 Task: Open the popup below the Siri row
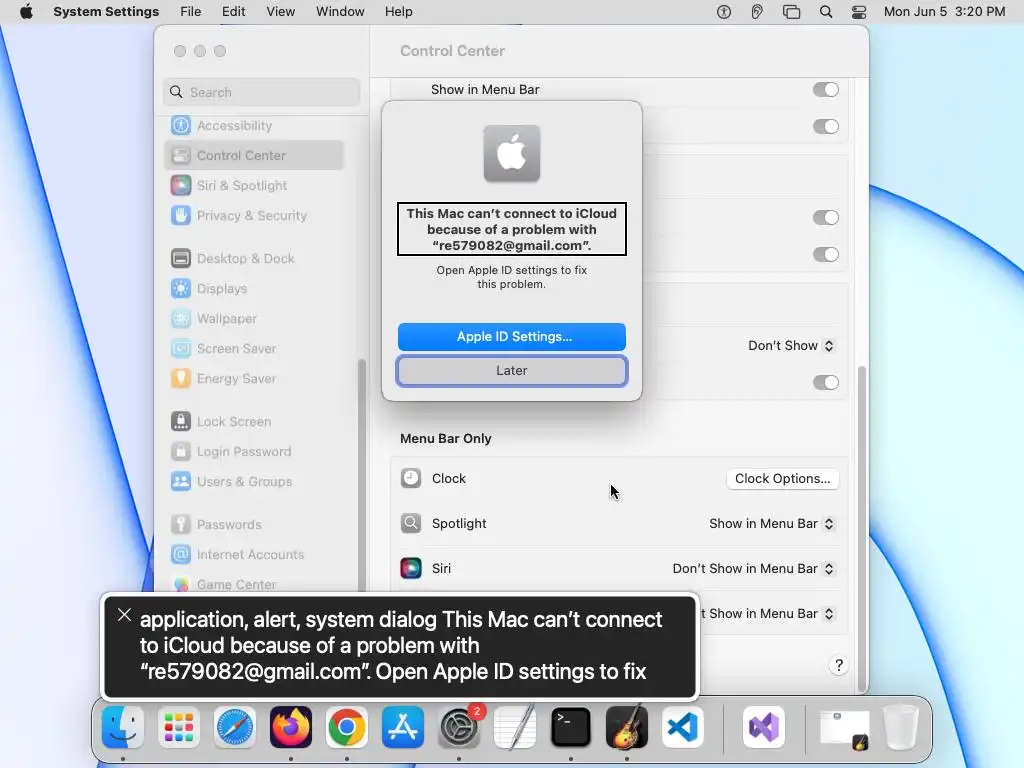pos(768,614)
